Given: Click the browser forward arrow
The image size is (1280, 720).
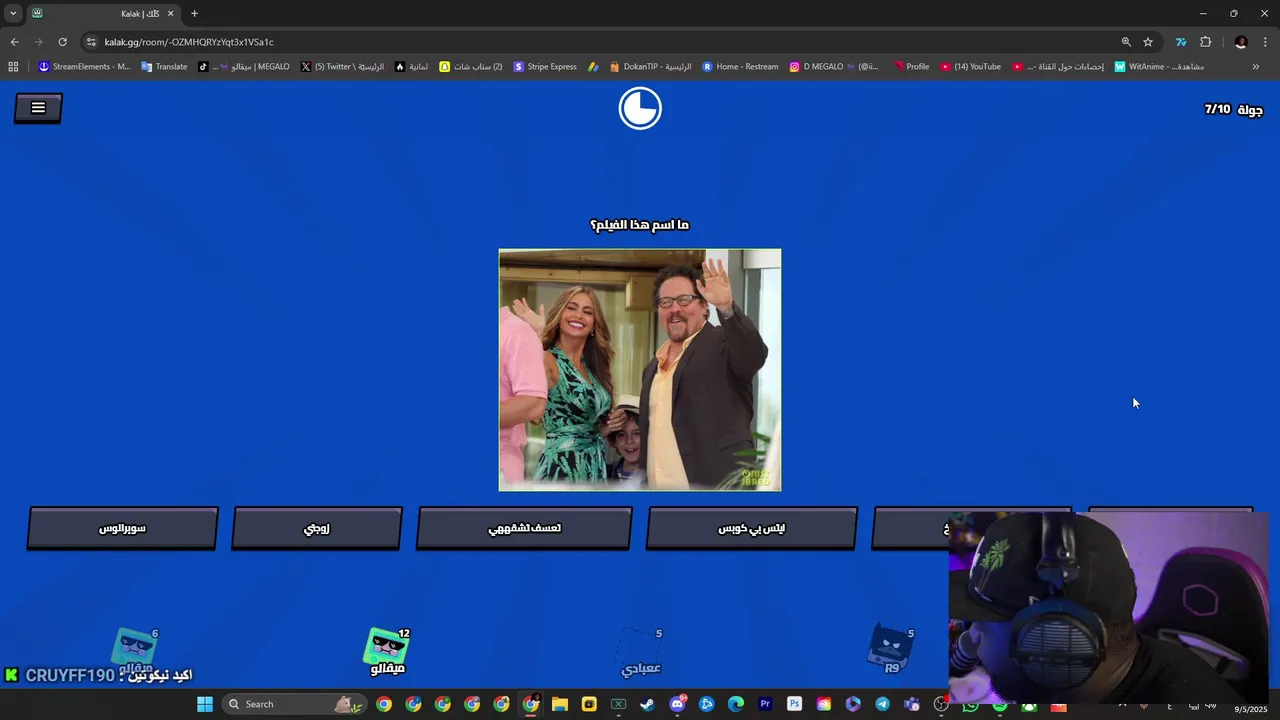Looking at the screenshot, I should tap(38, 42).
